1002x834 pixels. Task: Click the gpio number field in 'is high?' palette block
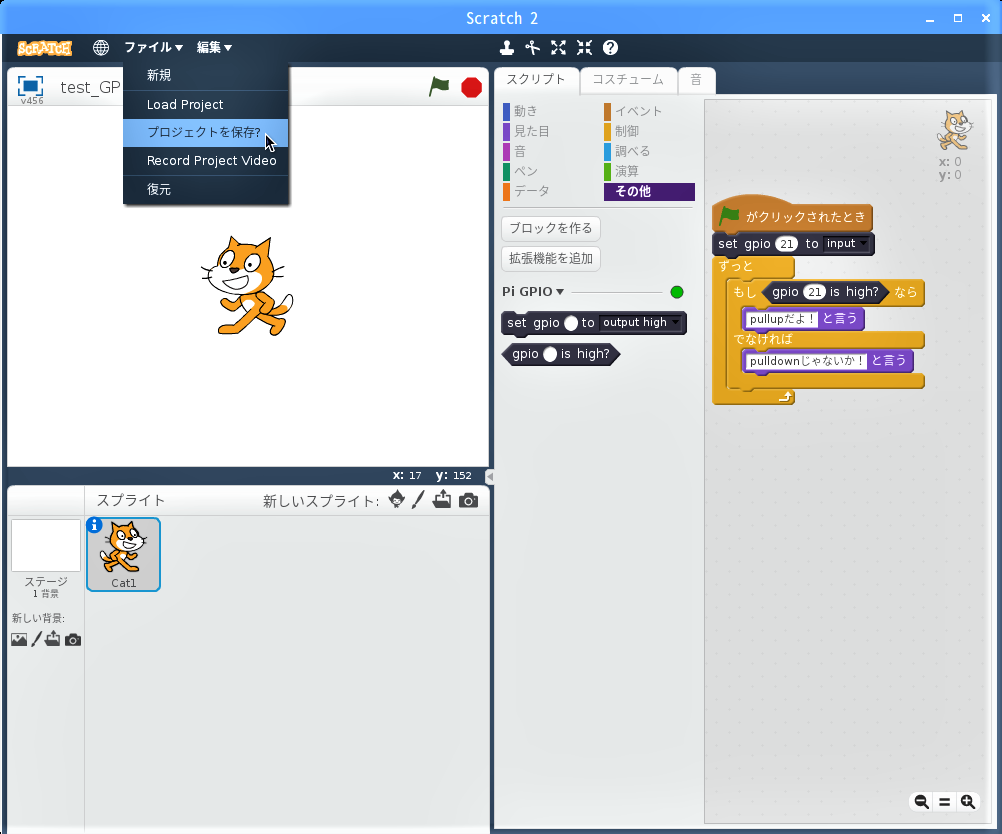point(550,354)
